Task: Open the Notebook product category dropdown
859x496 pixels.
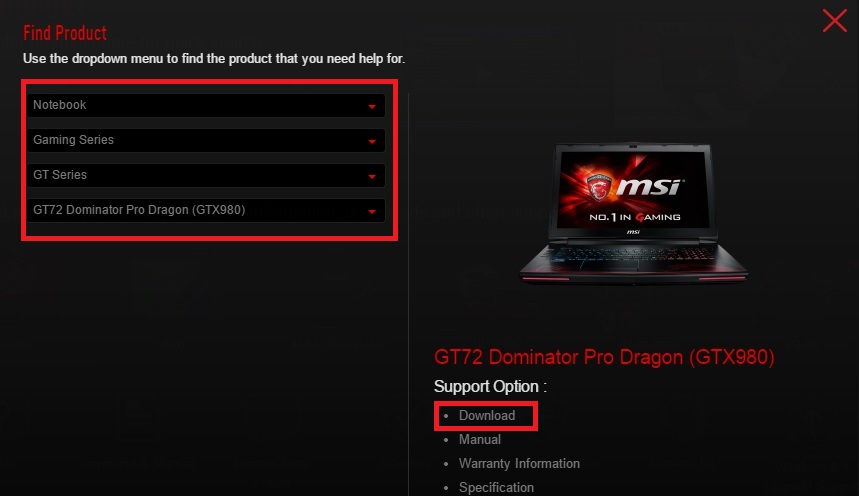Action: (205, 105)
